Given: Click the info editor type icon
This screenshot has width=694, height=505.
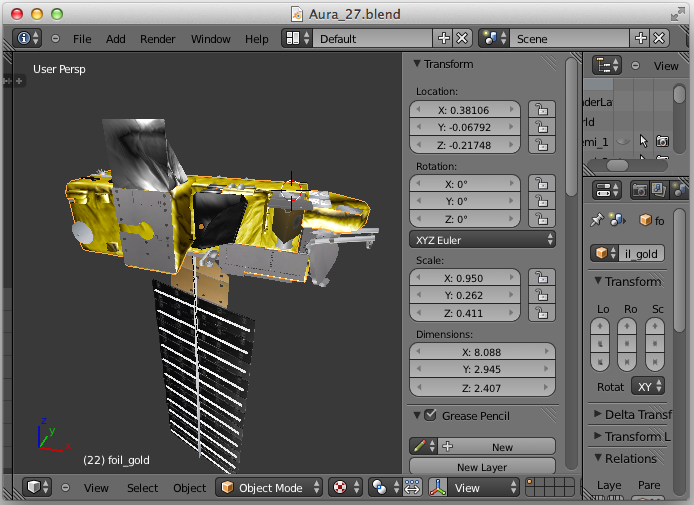Looking at the screenshot, I should coord(27,38).
